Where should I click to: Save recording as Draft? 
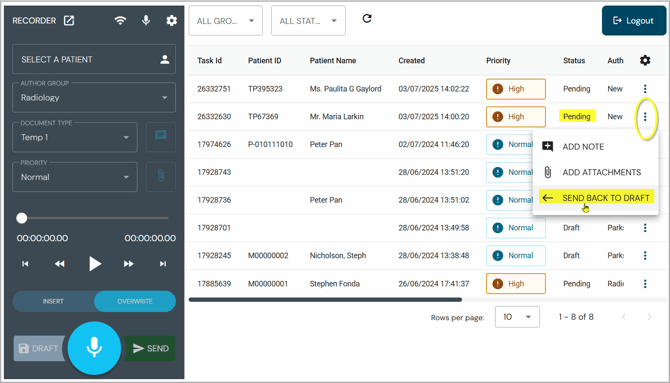39,348
